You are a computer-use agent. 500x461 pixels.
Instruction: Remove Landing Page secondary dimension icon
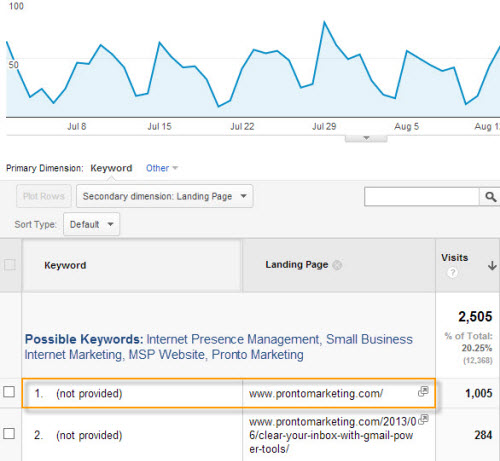click(x=337, y=265)
